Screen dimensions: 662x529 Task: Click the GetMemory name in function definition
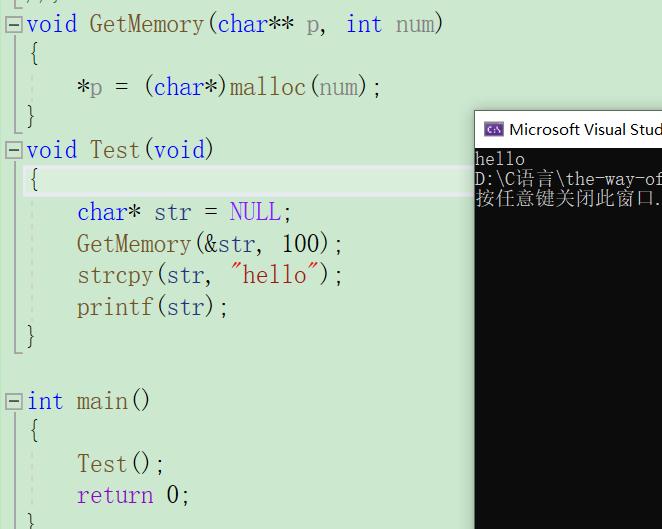click(147, 24)
